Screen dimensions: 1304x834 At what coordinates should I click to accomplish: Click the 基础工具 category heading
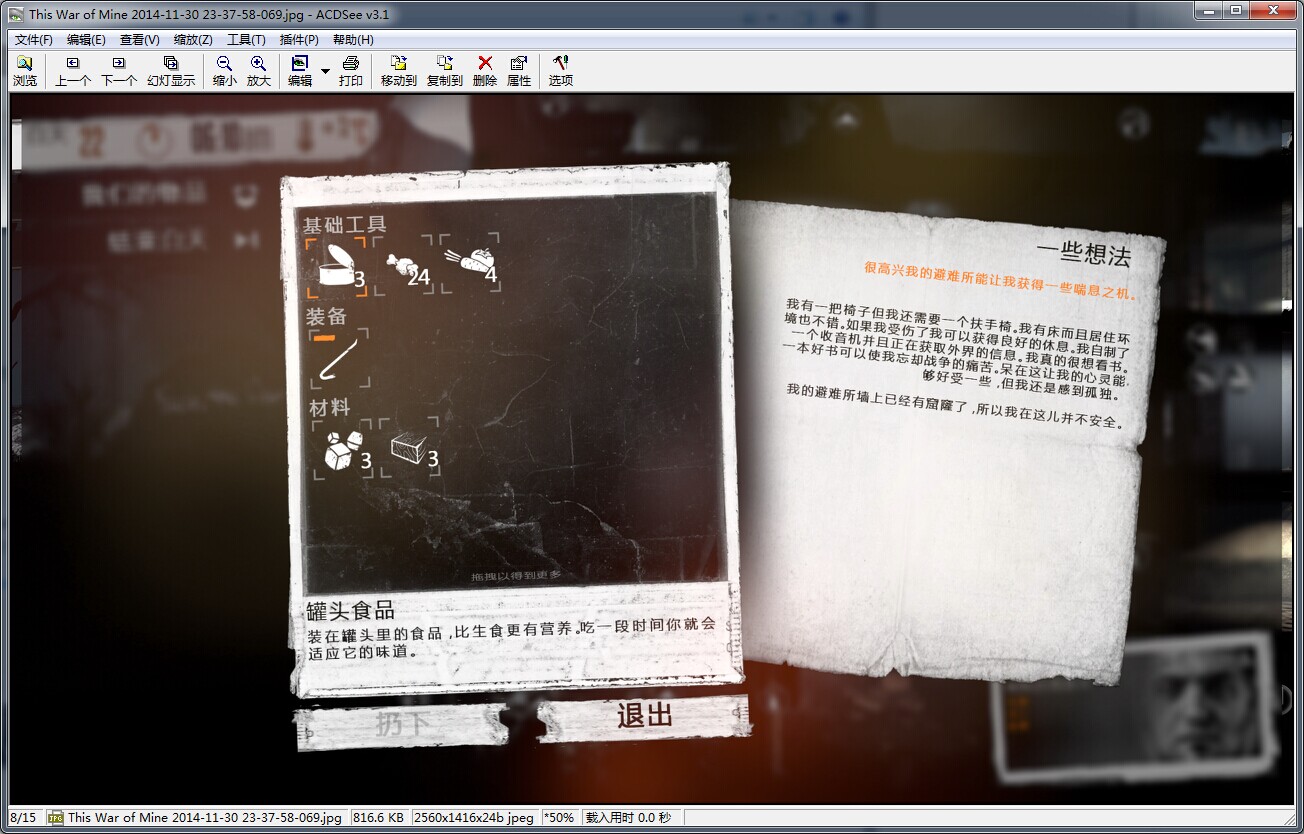pyautogui.click(x=345, y=224)
